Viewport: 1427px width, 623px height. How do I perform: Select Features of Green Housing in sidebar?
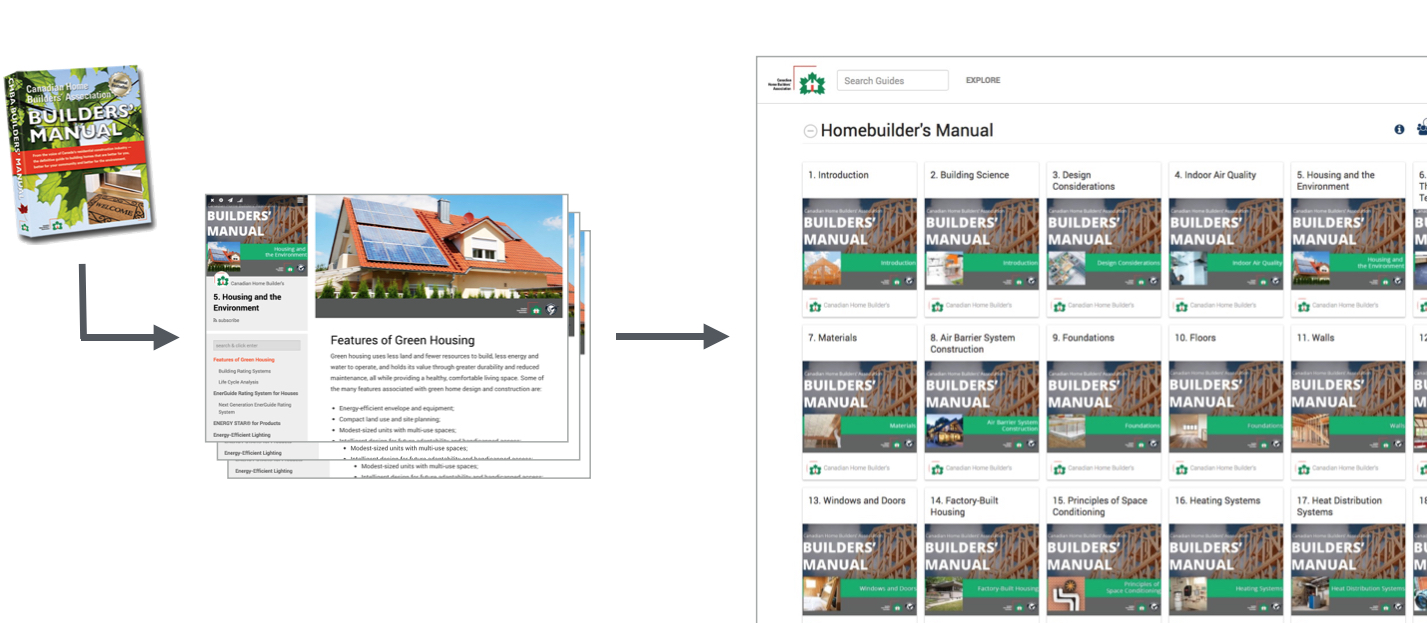pyautogui.click(x=244, y=360)
